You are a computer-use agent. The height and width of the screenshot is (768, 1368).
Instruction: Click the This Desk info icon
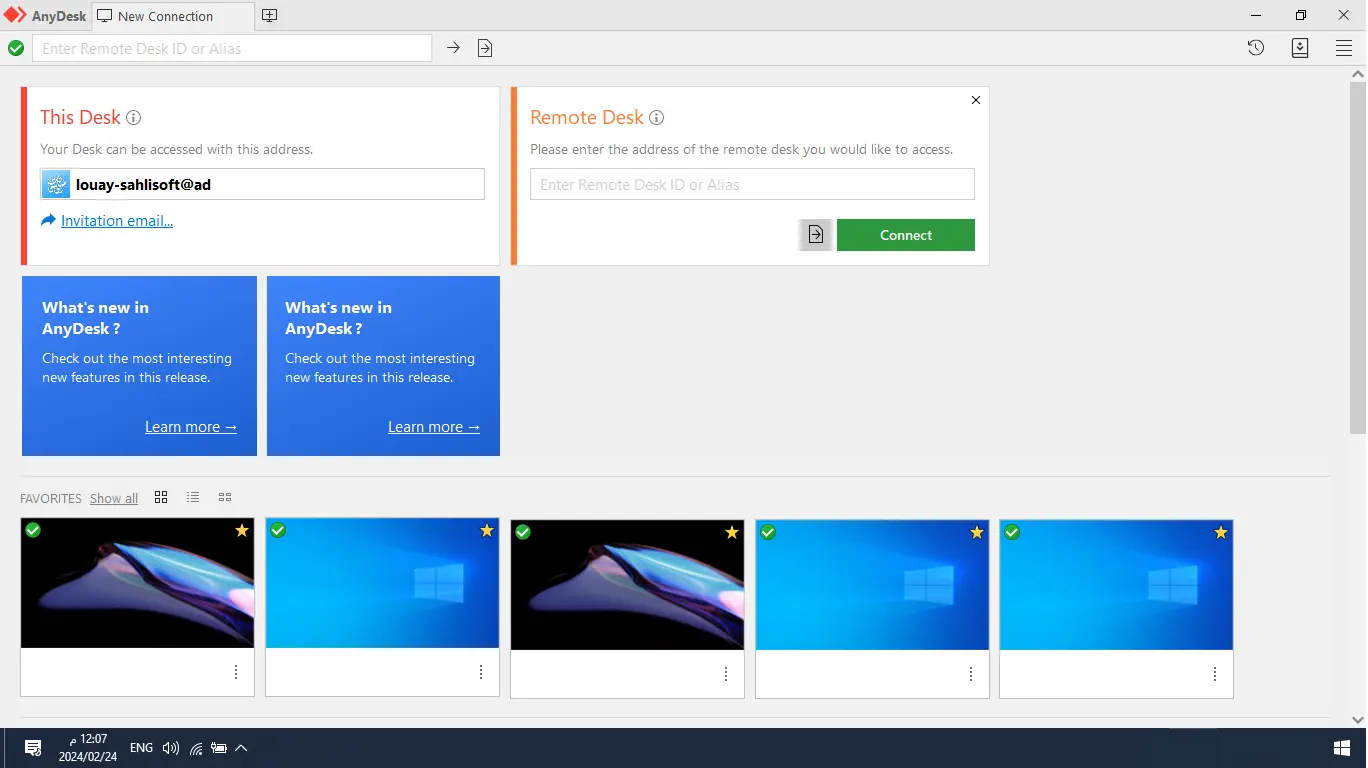(133, 118)
